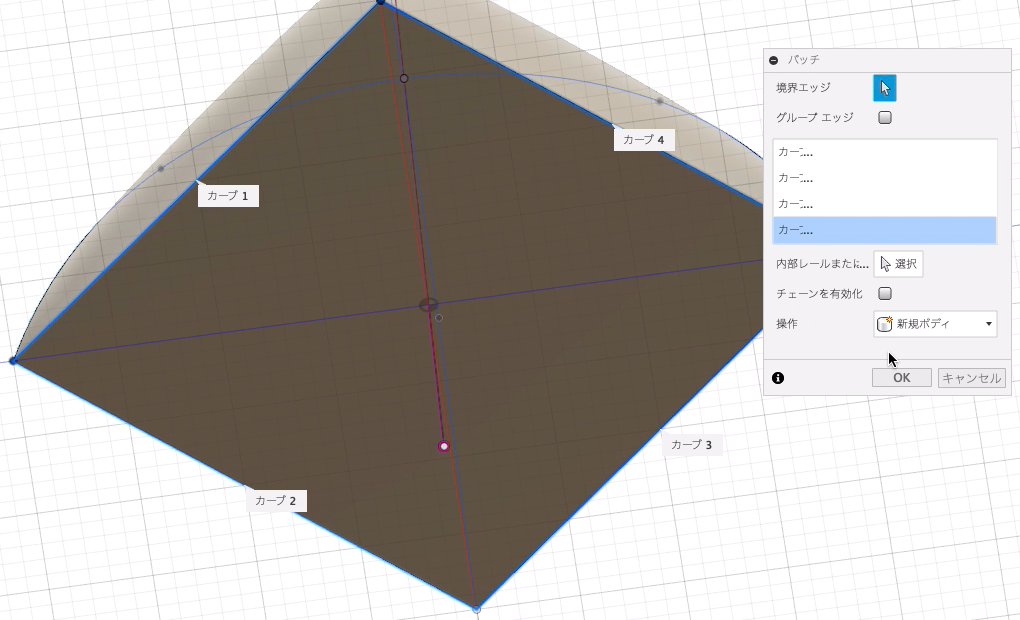This screenshot has width=1020, height=620.
Task: Click the カーブ 2 label in the viewport
Action: click(x=276, y=501)
